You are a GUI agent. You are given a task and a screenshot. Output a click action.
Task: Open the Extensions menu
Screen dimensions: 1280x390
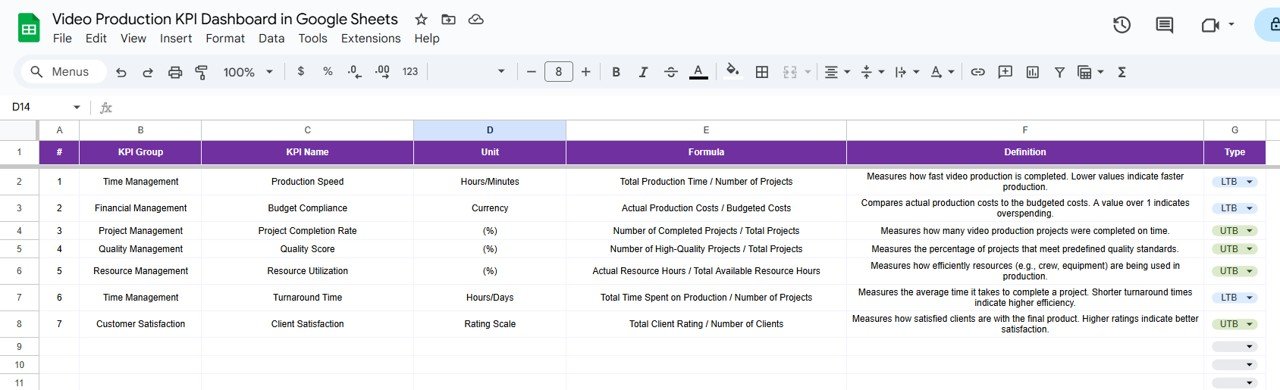coord(371,38)
